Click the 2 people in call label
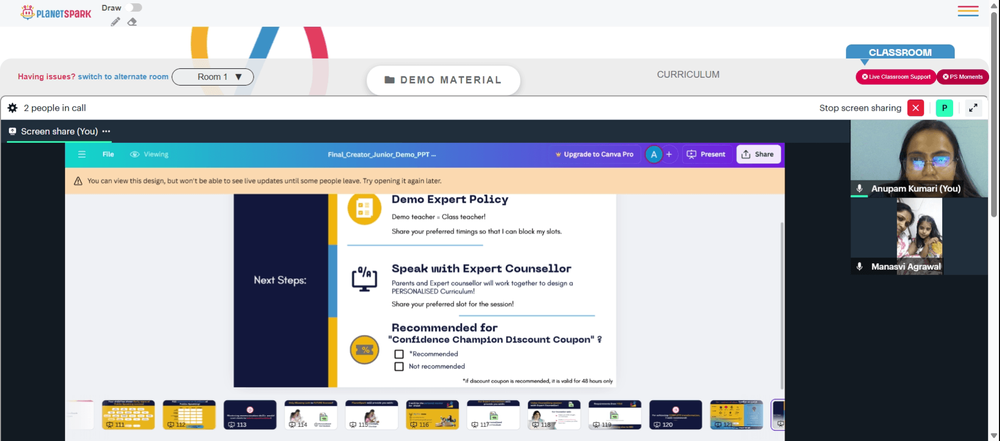The image size is (1000, 441). 55,108
